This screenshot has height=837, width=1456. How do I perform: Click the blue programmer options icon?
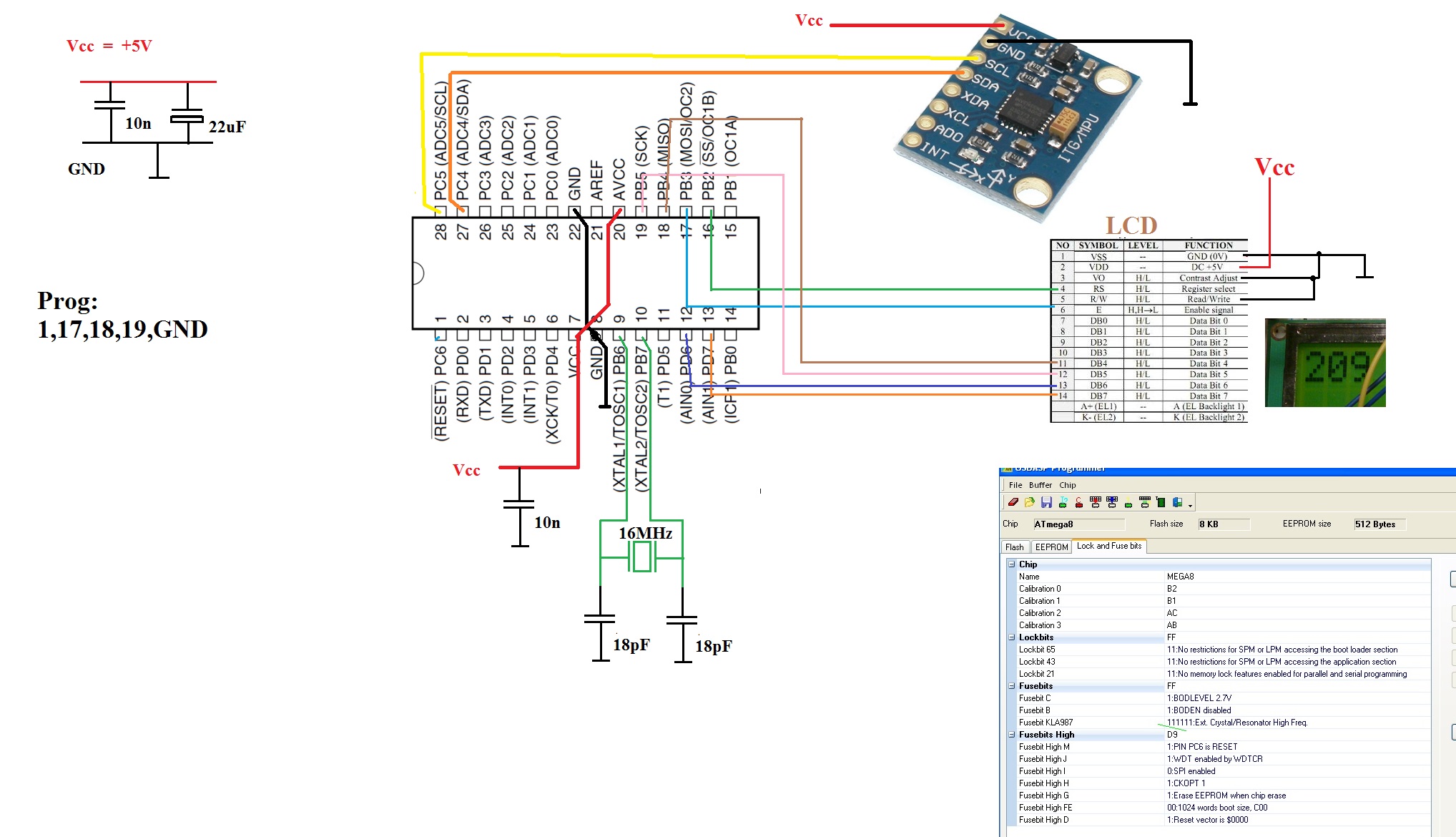[x=1177, y=503]
